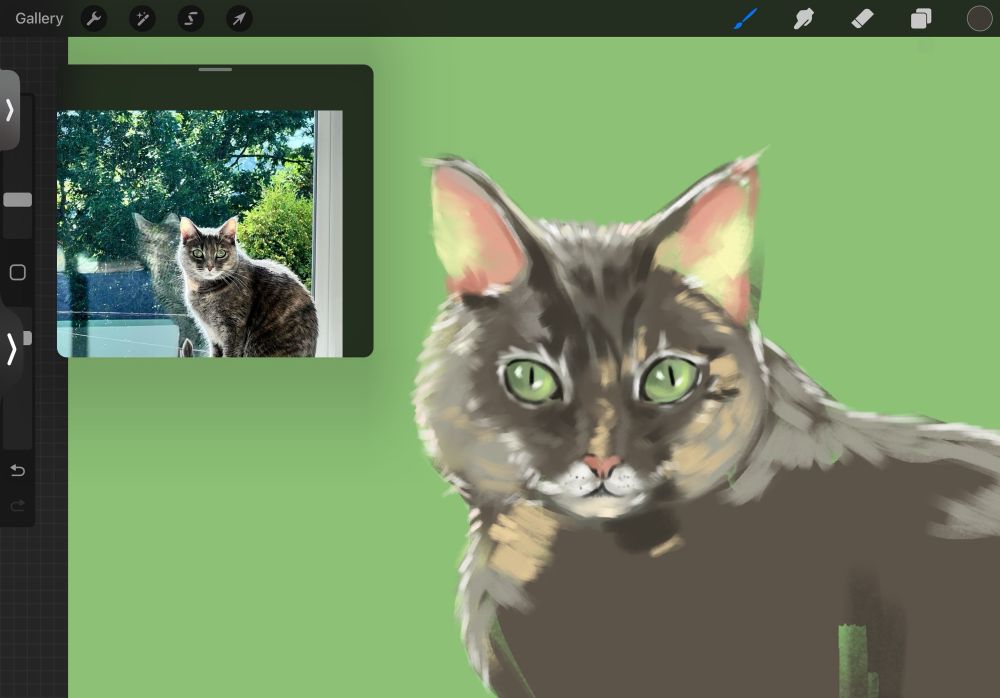Select the Transform arrow tool
Image resolution: width=1000 pixels, height=698 pixels.
[x=239, y=18]
